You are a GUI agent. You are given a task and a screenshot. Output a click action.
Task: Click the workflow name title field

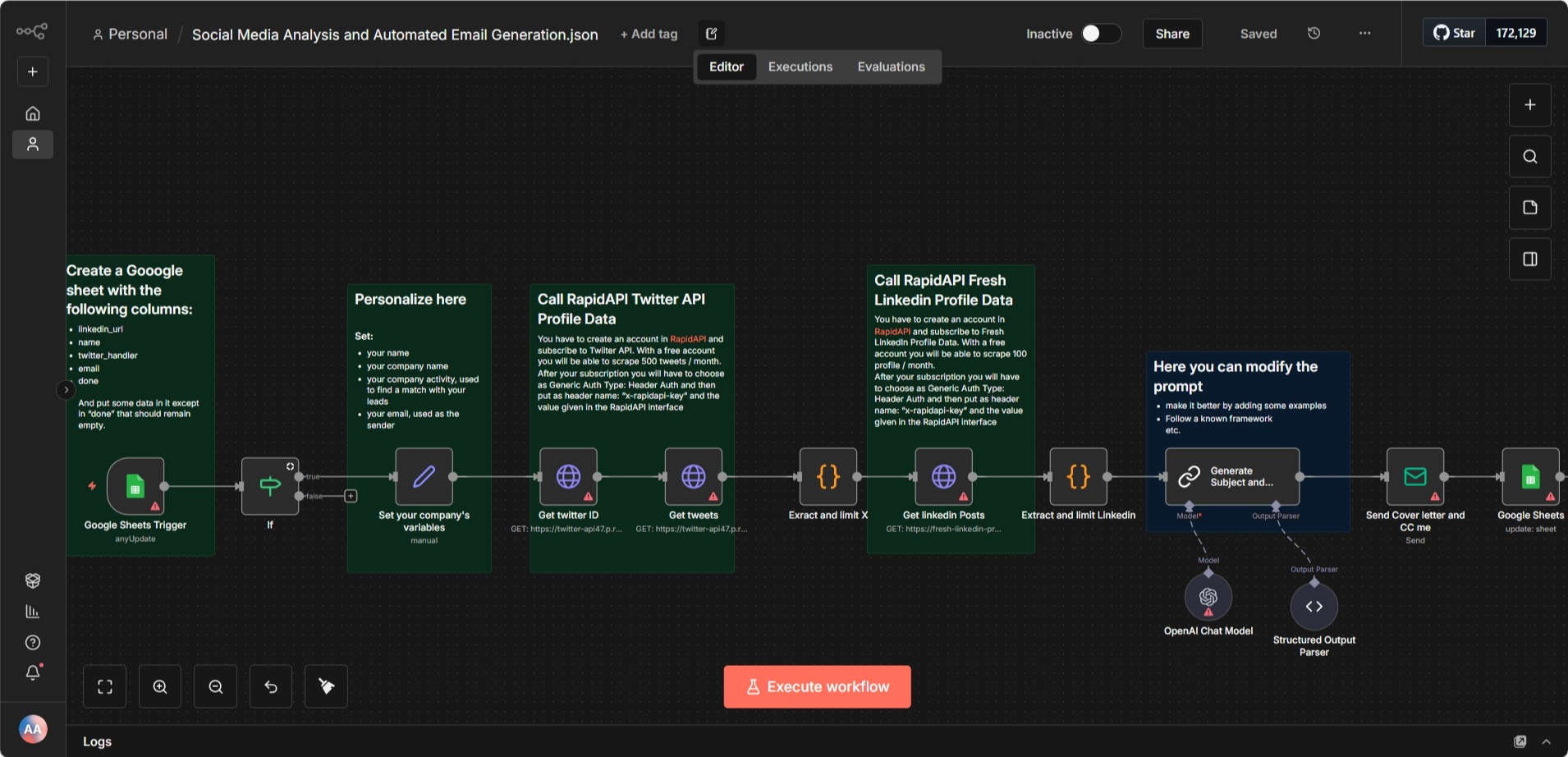pos(395,34)
